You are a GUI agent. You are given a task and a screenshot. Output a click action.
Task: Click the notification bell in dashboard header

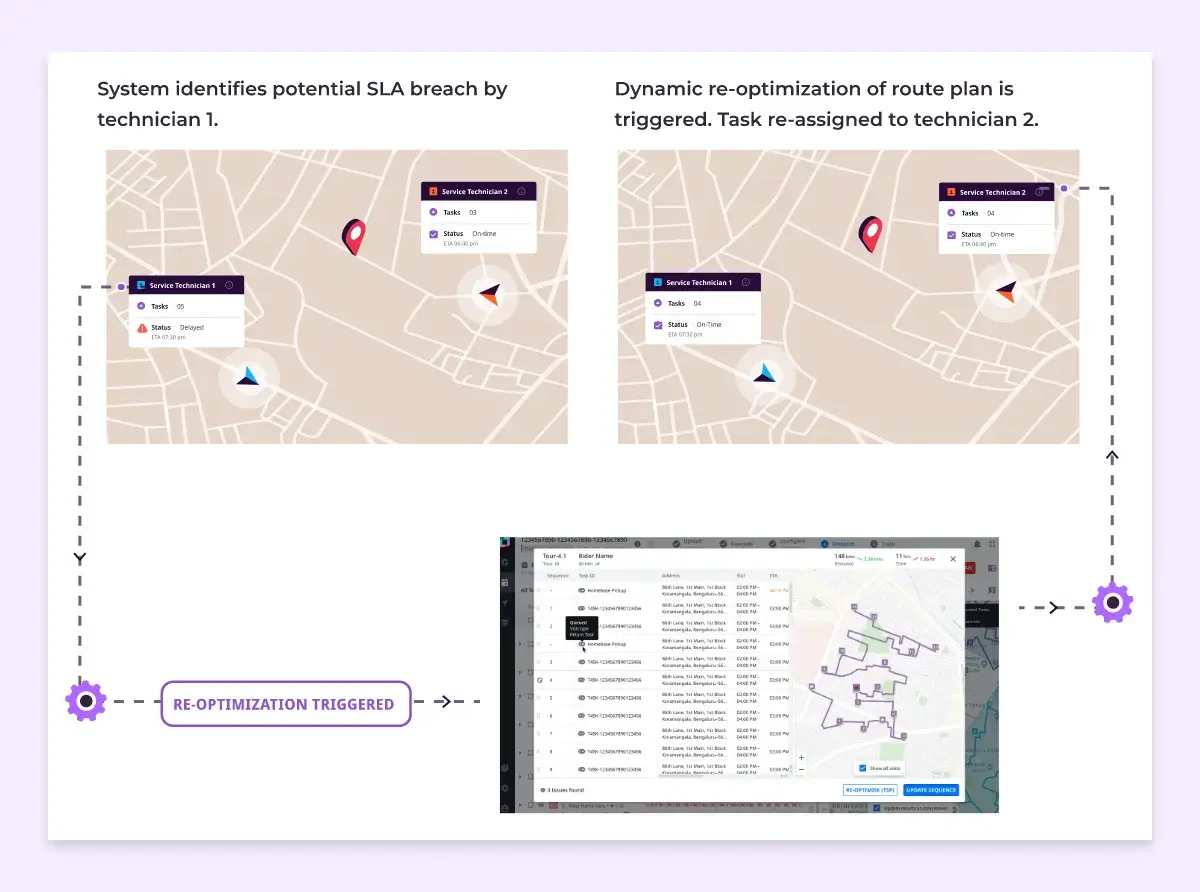coord(977,544)
